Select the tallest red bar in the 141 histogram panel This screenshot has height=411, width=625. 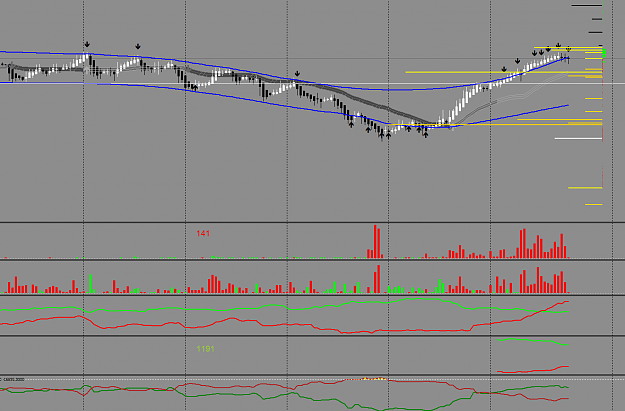pyautogui.click(x=375, y=242)
